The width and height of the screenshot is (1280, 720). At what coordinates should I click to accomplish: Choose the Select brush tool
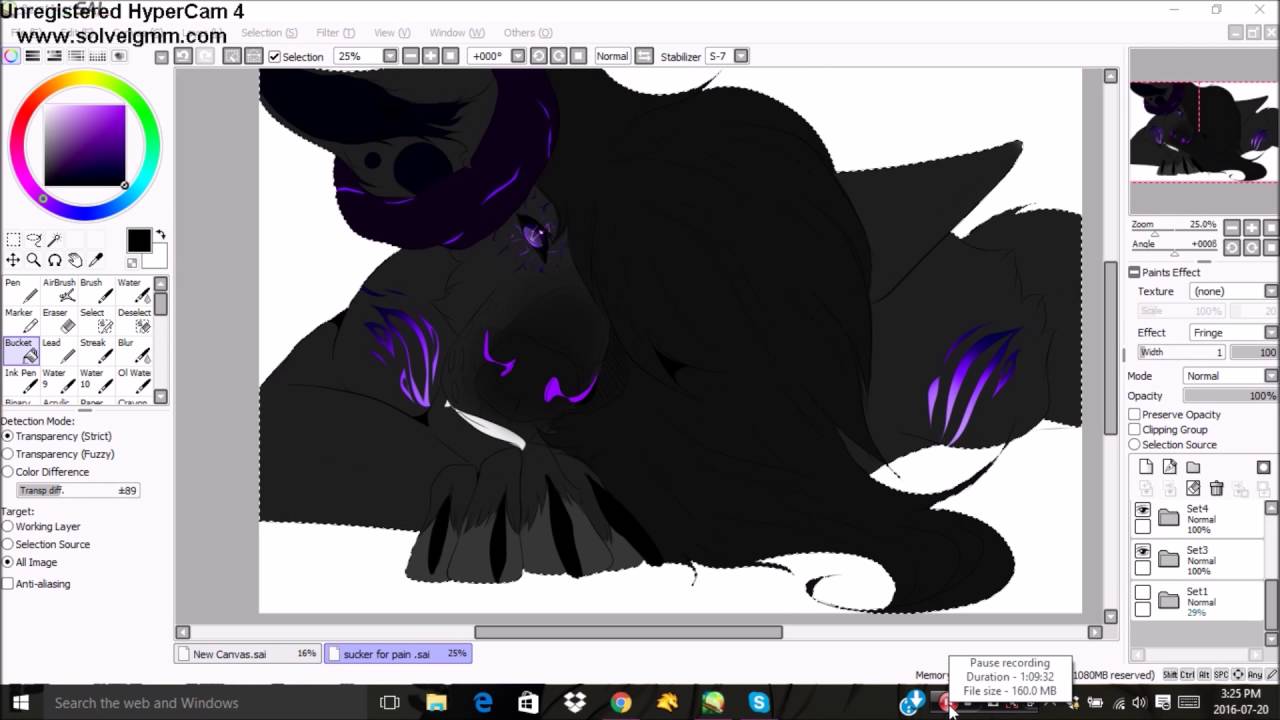(x=96, y=320)
